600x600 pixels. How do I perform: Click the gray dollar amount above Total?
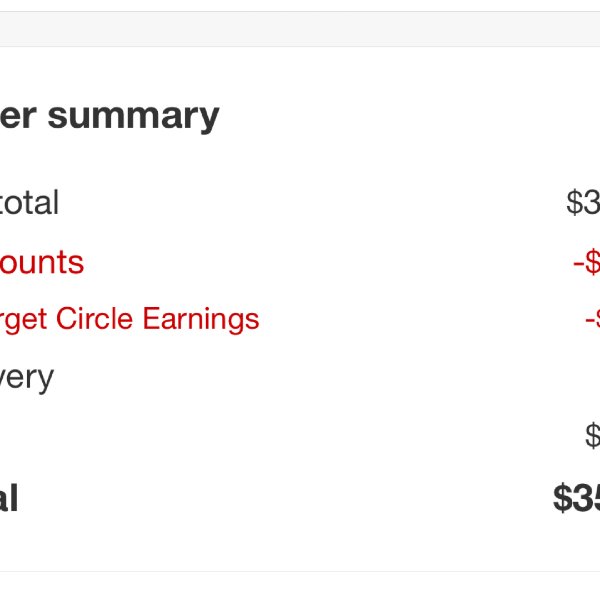click(x=593, y=435)
